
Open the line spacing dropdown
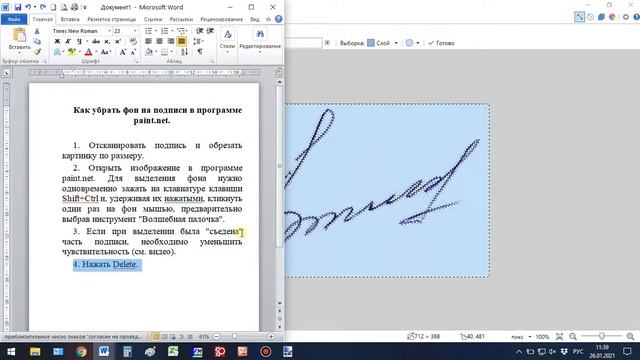point(198,41)
